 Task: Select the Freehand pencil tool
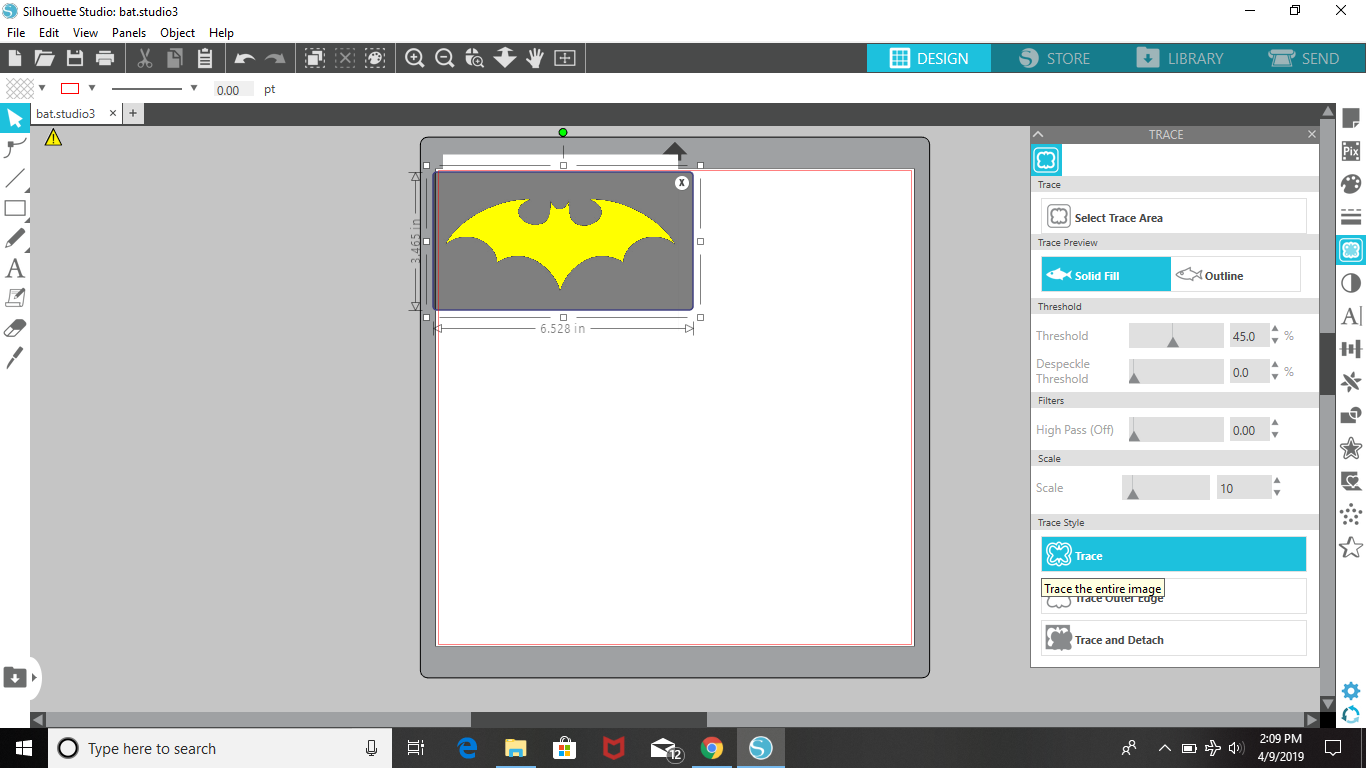[15, 239]
